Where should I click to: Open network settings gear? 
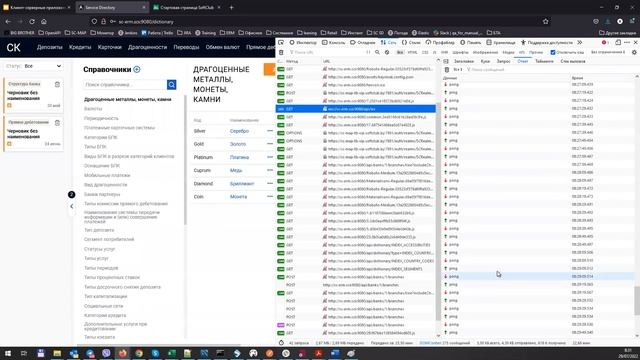634,52
